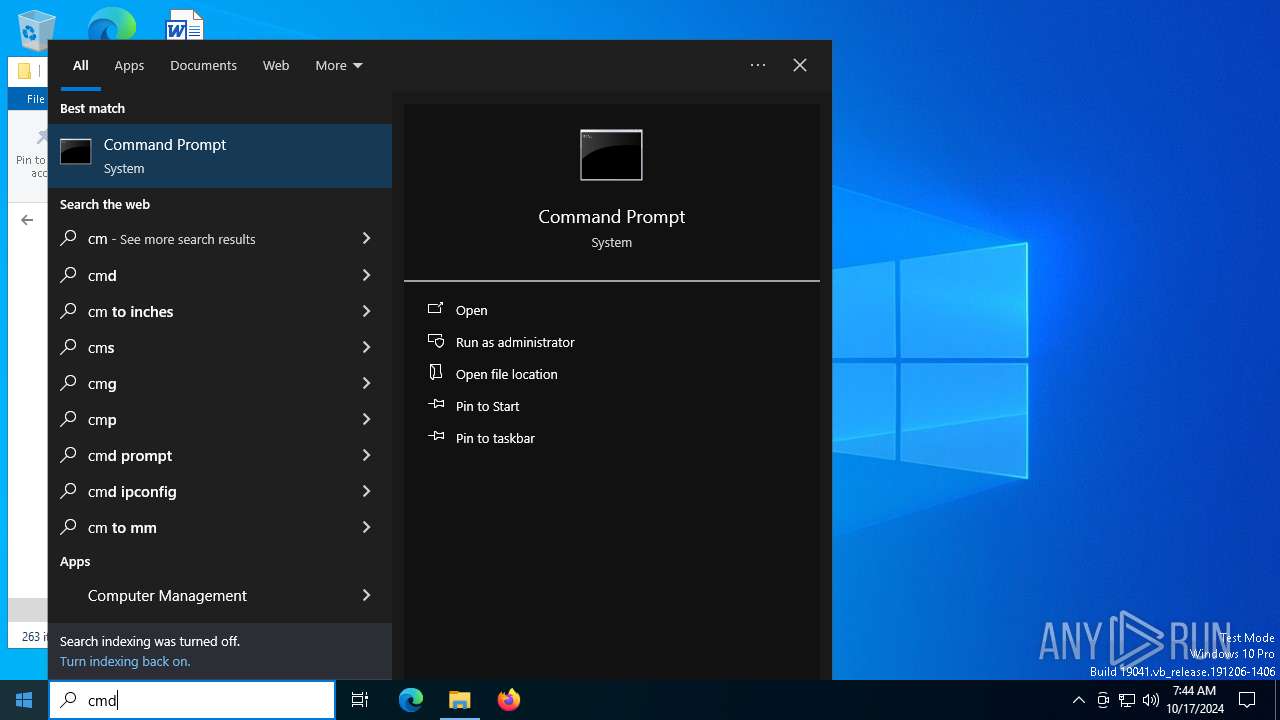Select the All search tab
Screen dimensions: 1280x720
[x=81, y=65]
